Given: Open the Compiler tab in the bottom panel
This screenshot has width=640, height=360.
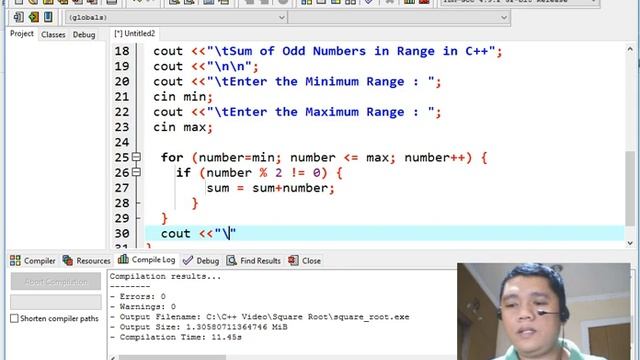Looking at the screenshot, I should point(33,260).
